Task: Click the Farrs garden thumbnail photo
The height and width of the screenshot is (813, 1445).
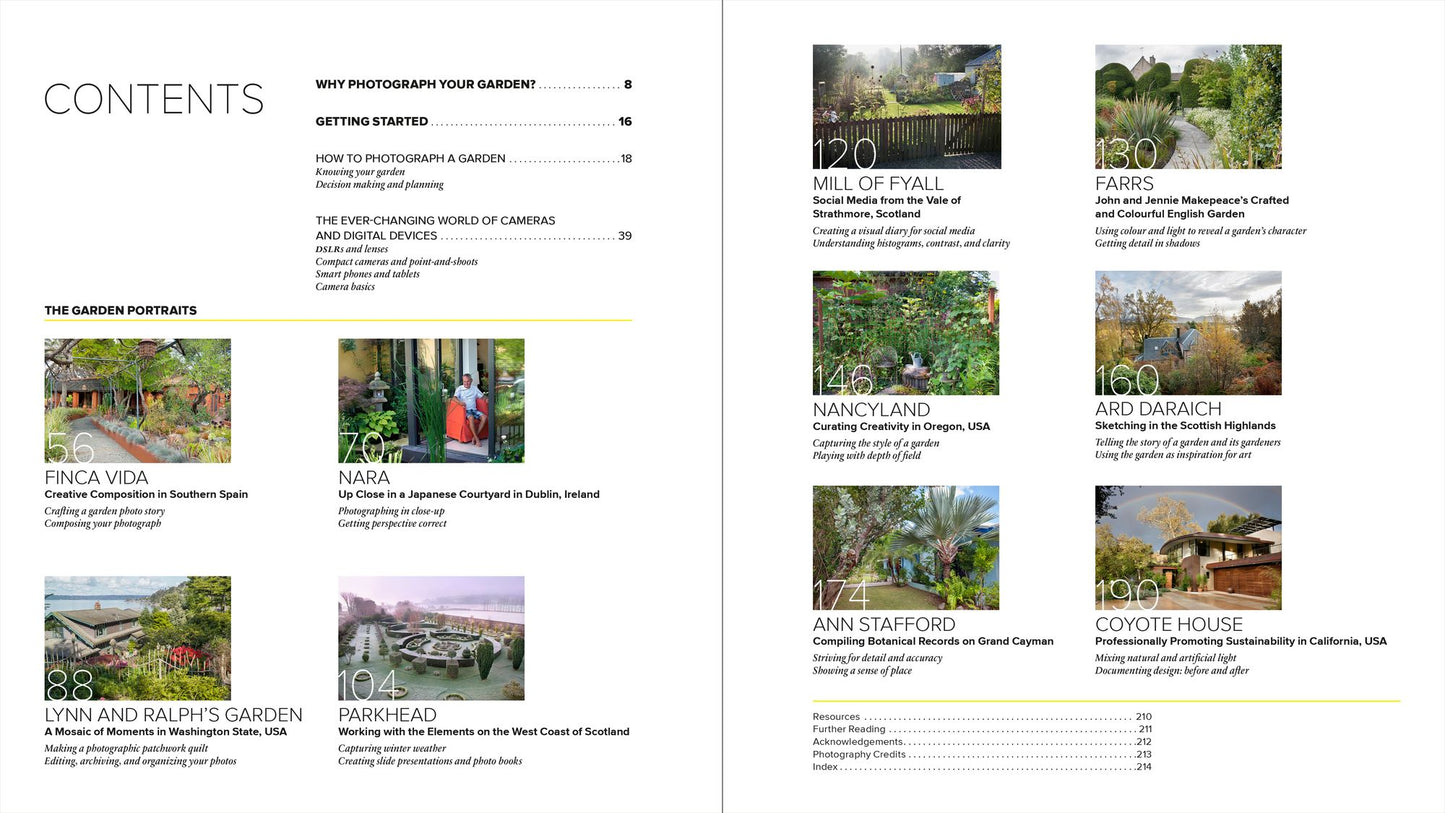Action: point(1188,107)
